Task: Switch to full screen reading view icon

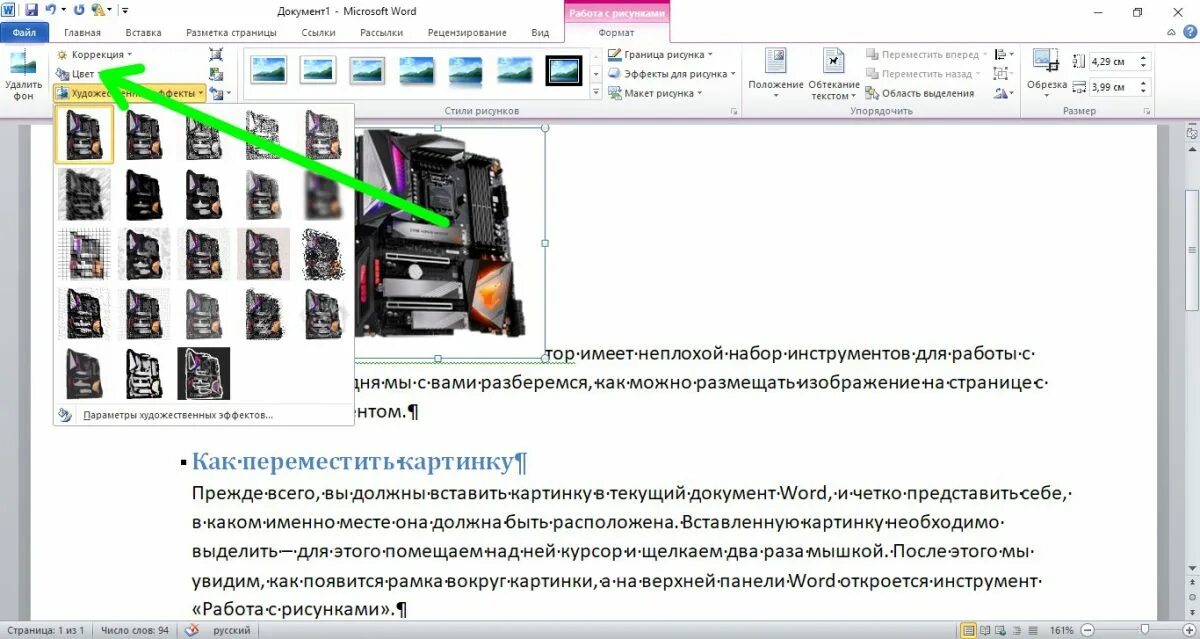Action: pyautogui.click(x=985, y=630)
